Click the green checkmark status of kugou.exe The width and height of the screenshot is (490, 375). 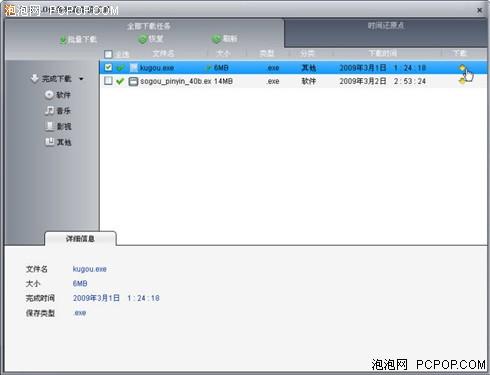120,68
